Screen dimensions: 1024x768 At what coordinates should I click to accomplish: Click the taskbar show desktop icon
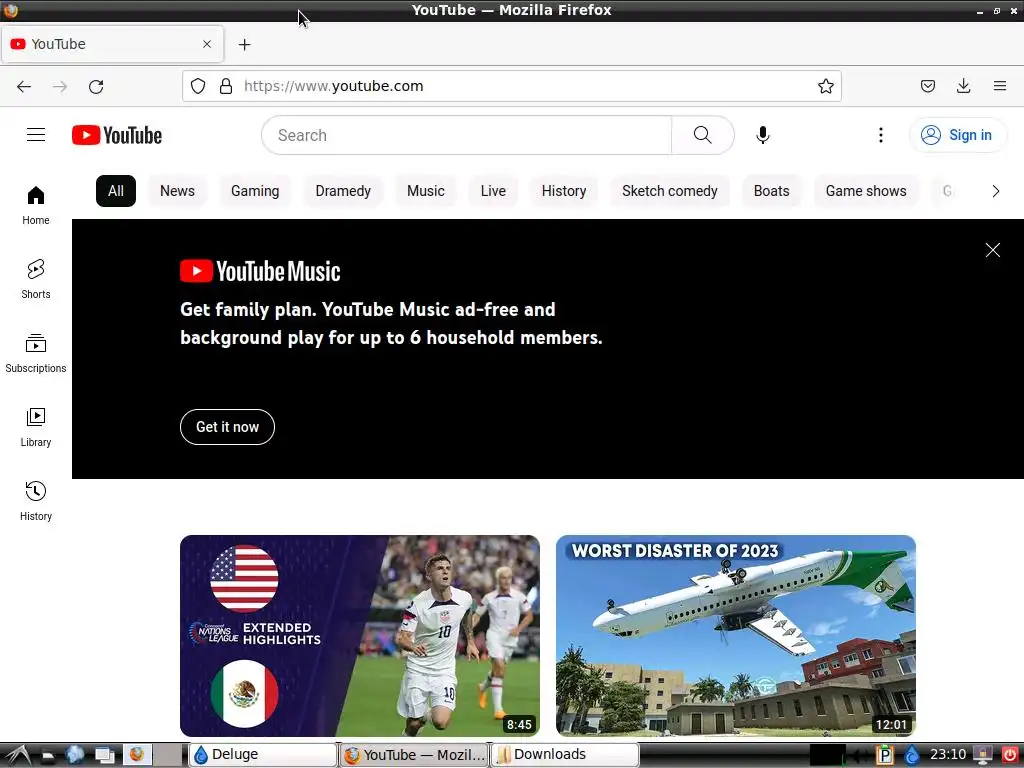[104, 755]
